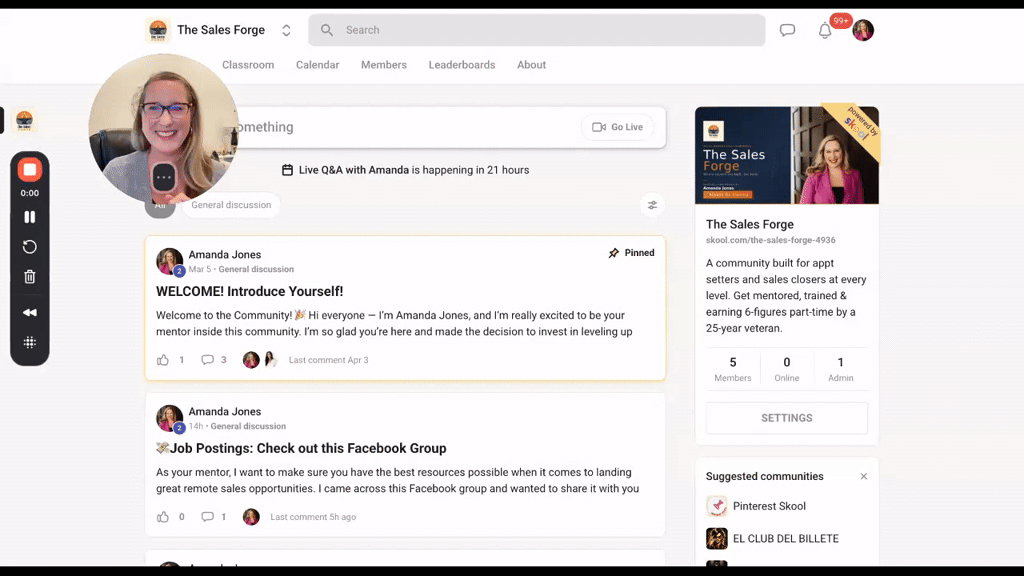The height and width of the screenshot is (576, 1024).
Task: Click Amanda Jones name on the pinned post
Action: click(x=225, y=255)
